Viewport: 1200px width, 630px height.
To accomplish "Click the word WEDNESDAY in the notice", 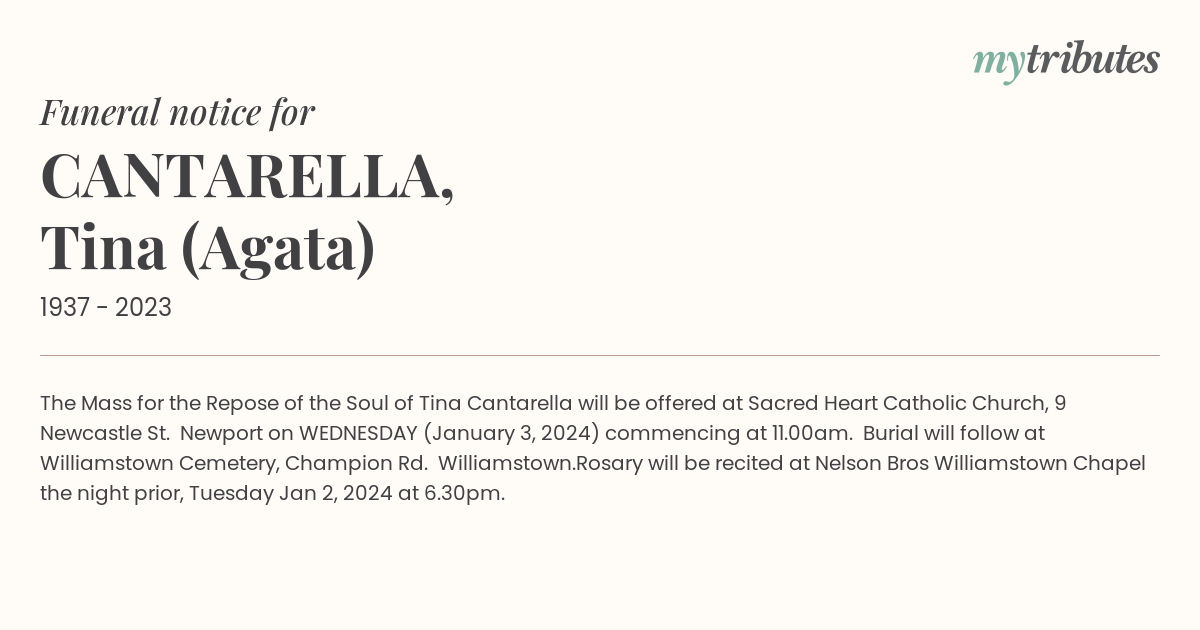I will [357, 434].
